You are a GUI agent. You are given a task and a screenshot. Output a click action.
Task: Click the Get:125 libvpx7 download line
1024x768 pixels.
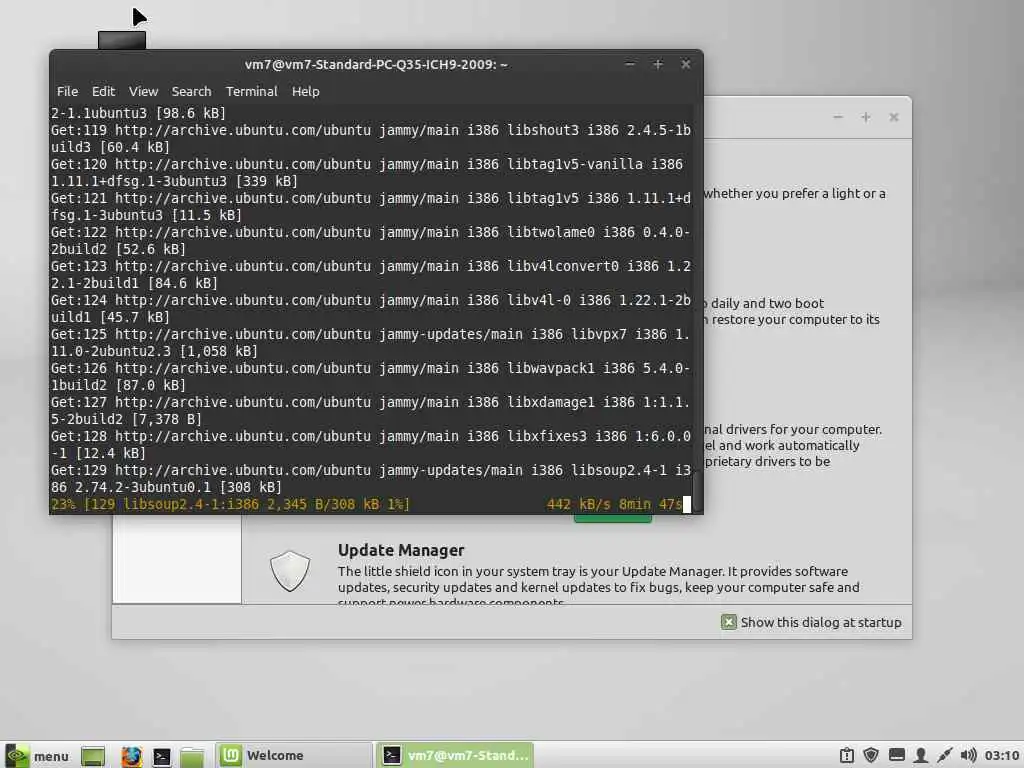(x=371, y=343)
